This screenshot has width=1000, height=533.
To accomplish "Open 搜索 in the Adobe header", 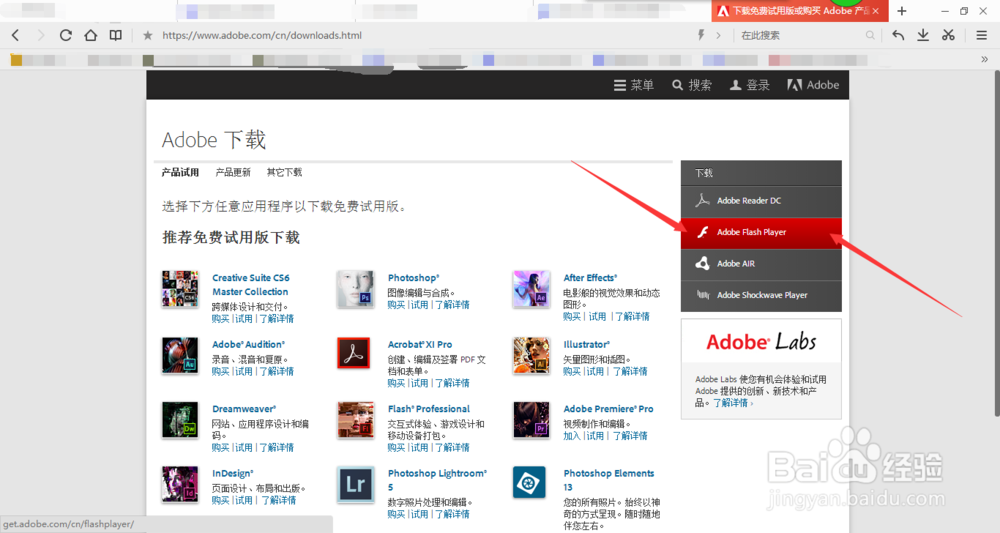I will [x=692, y=85].
